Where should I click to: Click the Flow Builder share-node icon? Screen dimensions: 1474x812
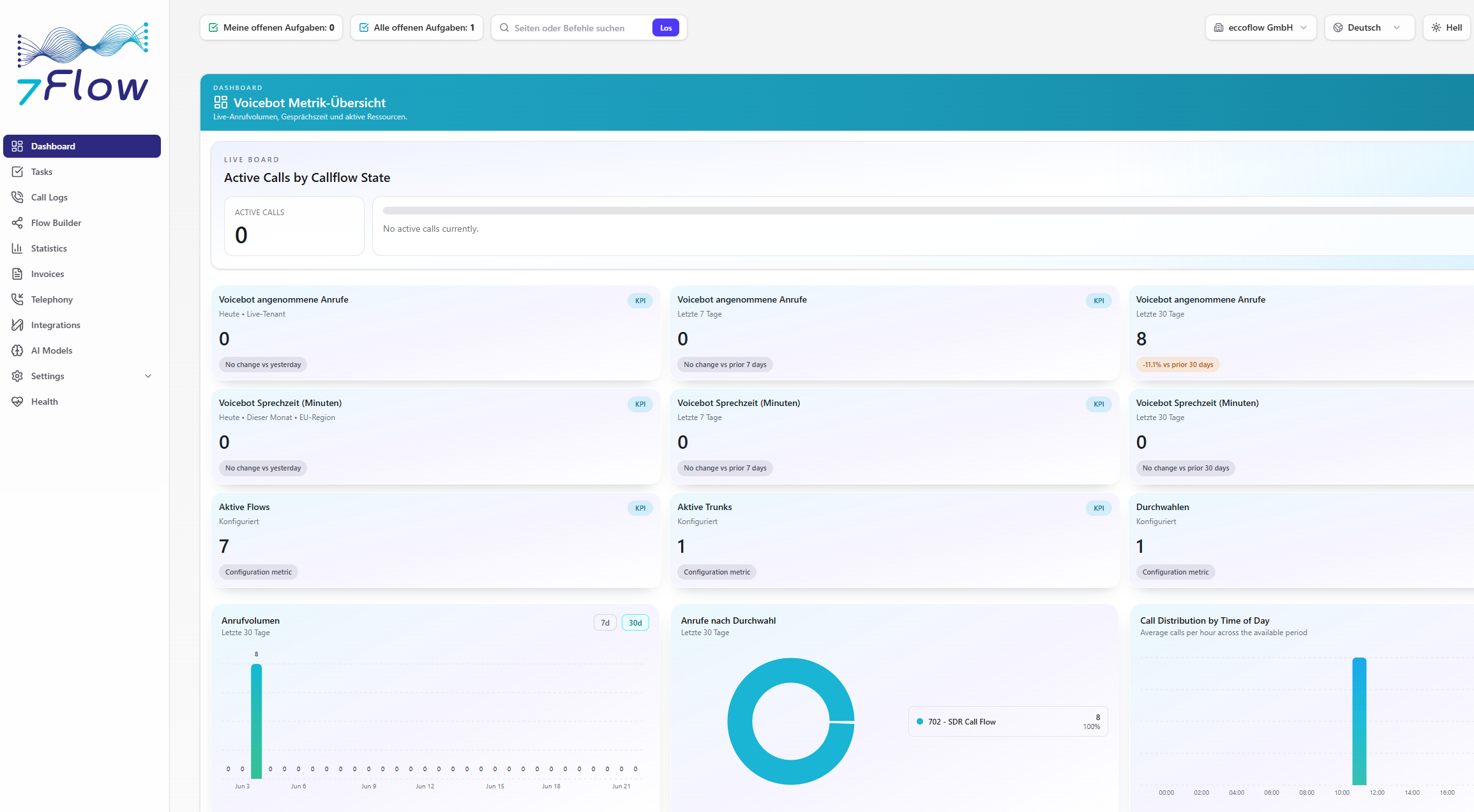(17, 223)
